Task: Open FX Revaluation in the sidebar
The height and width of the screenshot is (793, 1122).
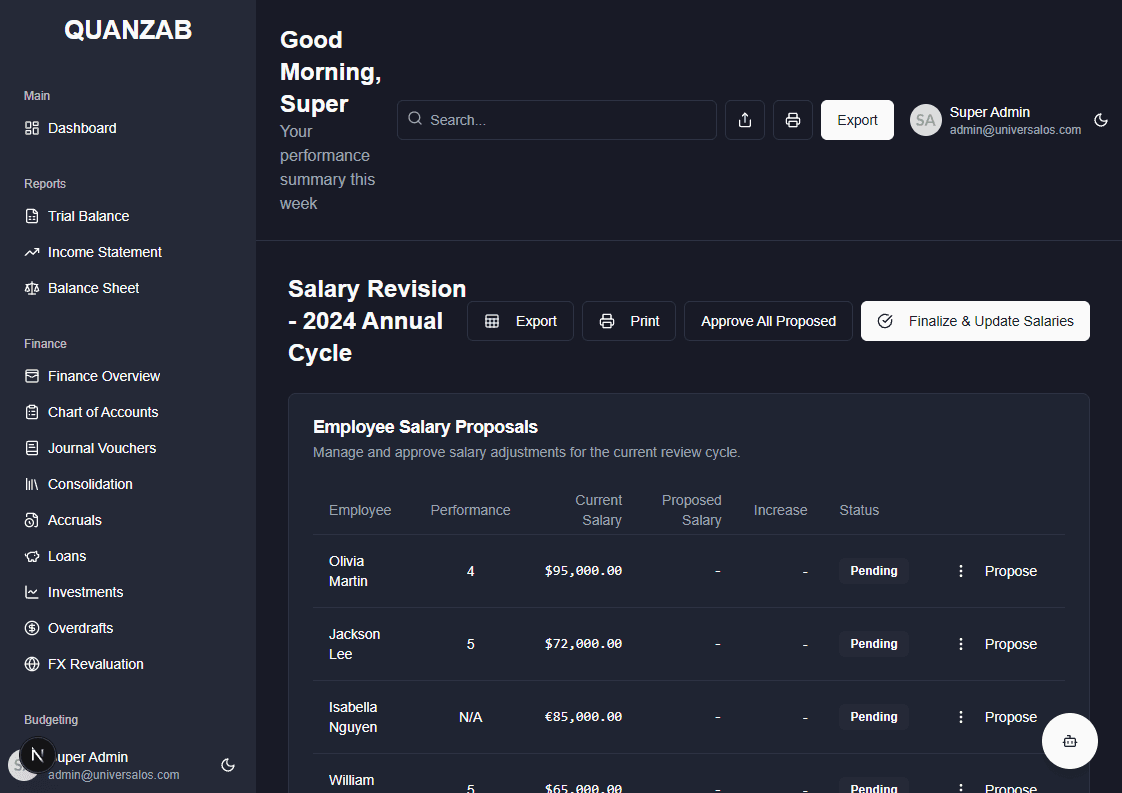Action: coord(95,664)
